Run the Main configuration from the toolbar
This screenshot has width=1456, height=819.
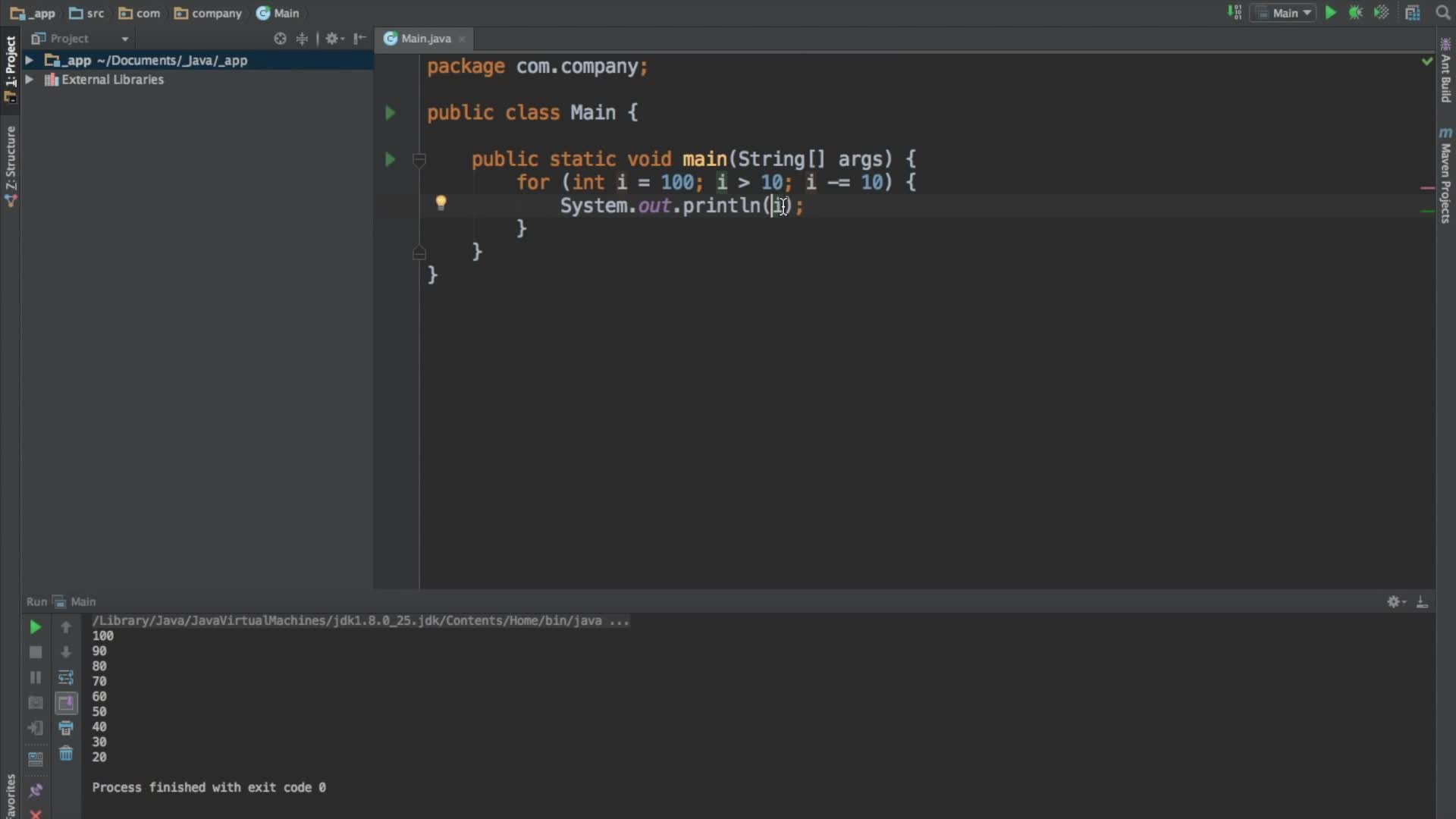(x=1331, y=13)
